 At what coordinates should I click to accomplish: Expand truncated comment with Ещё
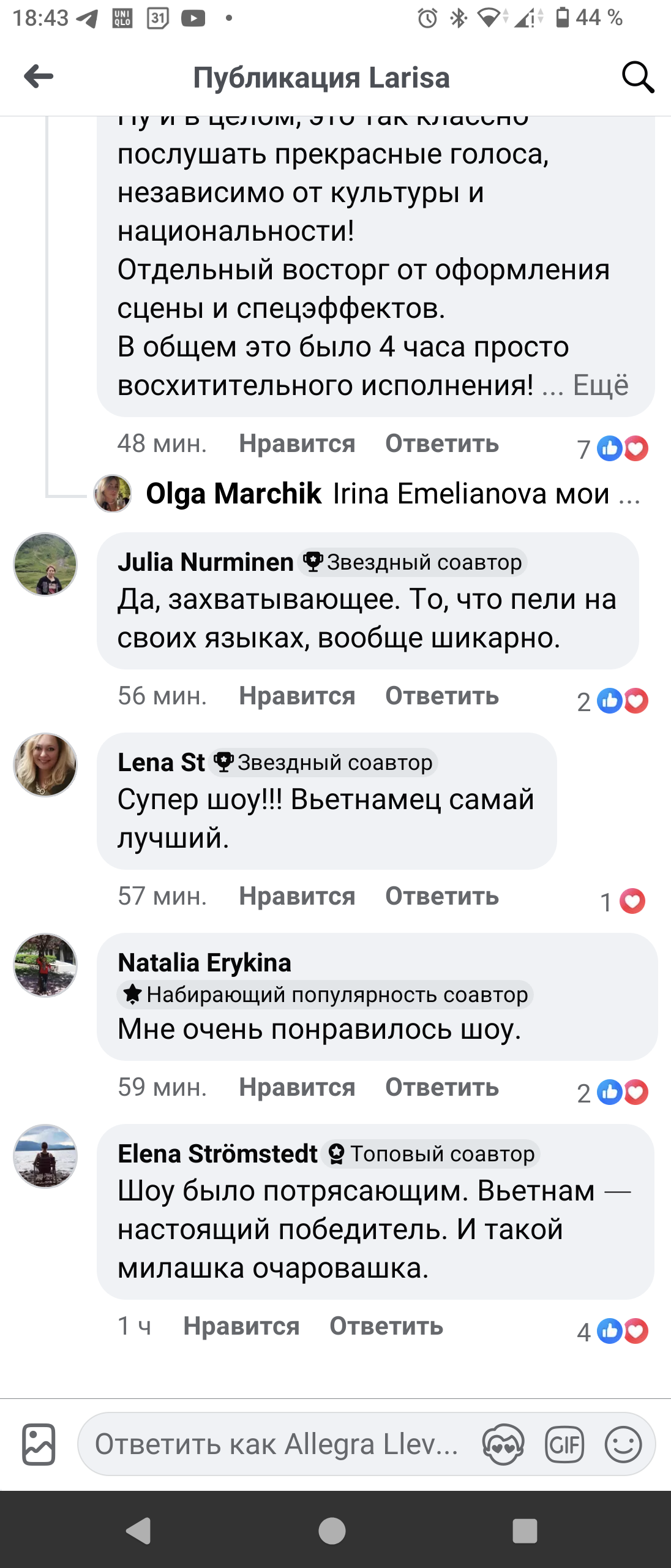(601, 385)
